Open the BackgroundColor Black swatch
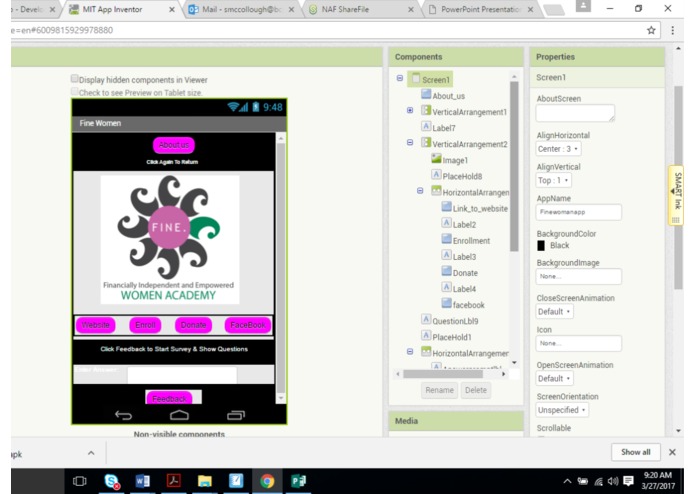Image resolution: width=695 pixels, height=494 pixels. pos(541,245)
